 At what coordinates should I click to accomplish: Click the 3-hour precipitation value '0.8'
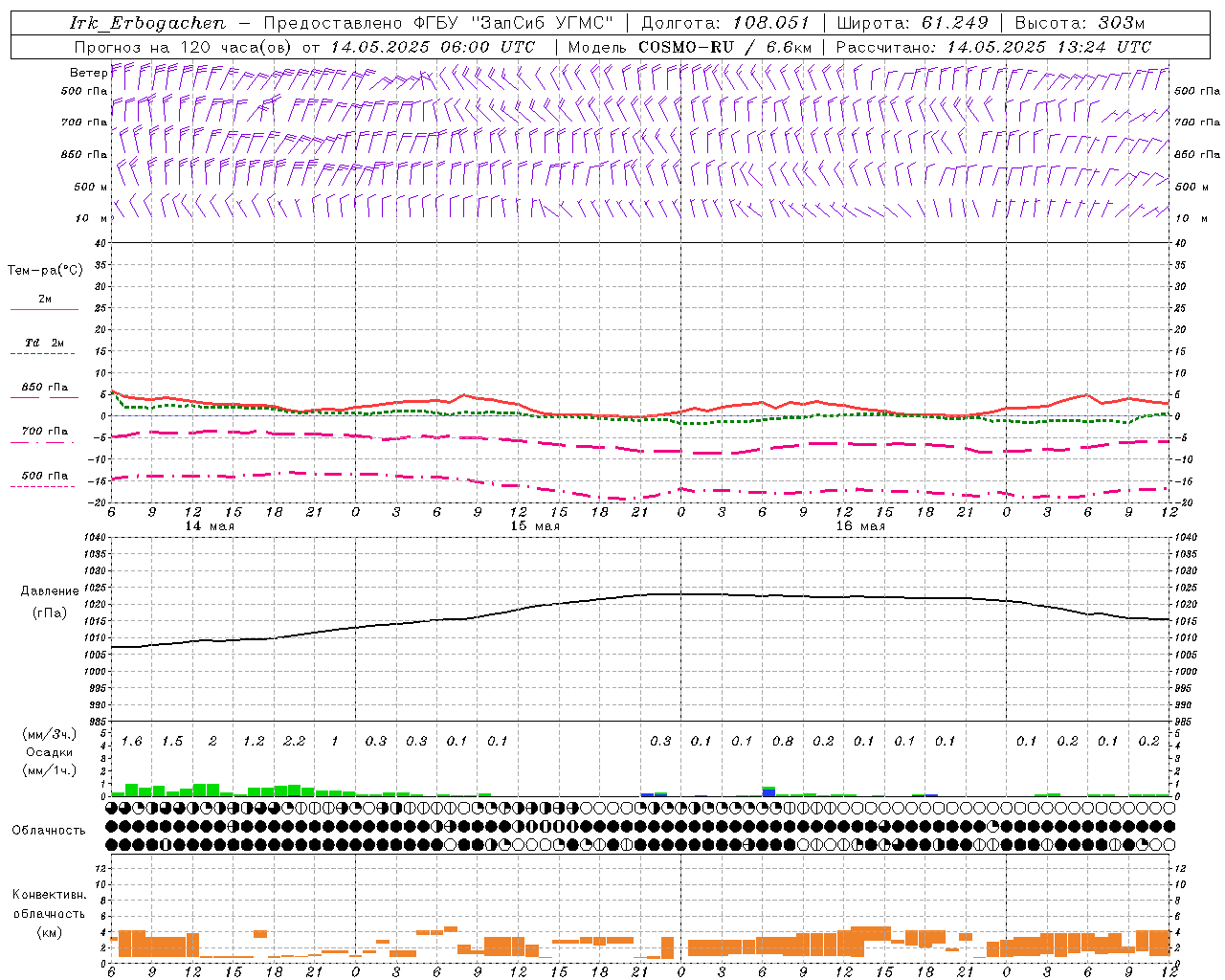[x=782, y=742]
